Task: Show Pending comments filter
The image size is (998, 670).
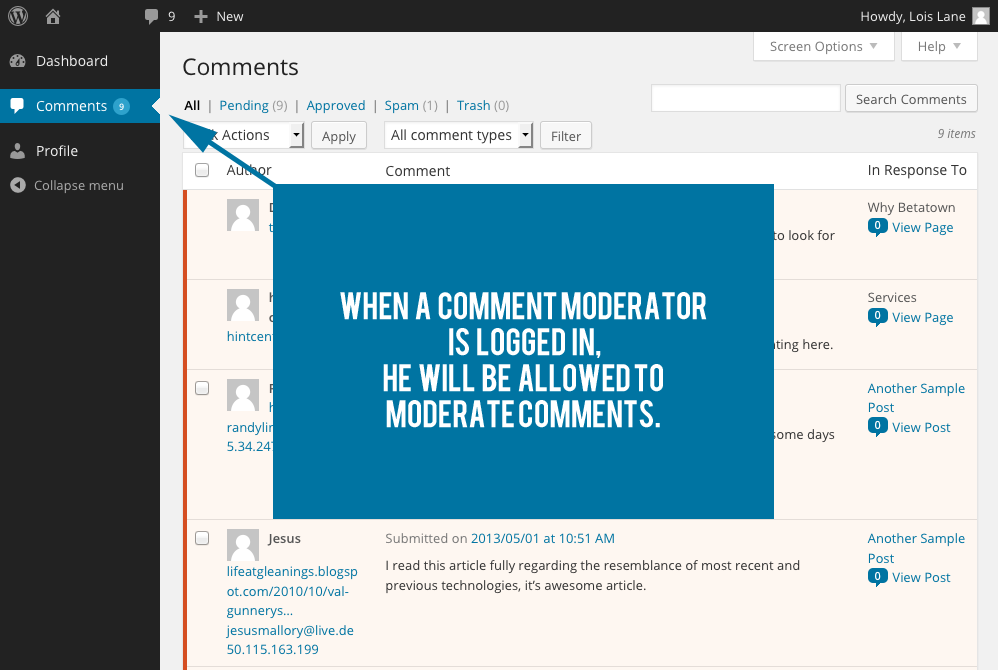Action: pos(253,106)
